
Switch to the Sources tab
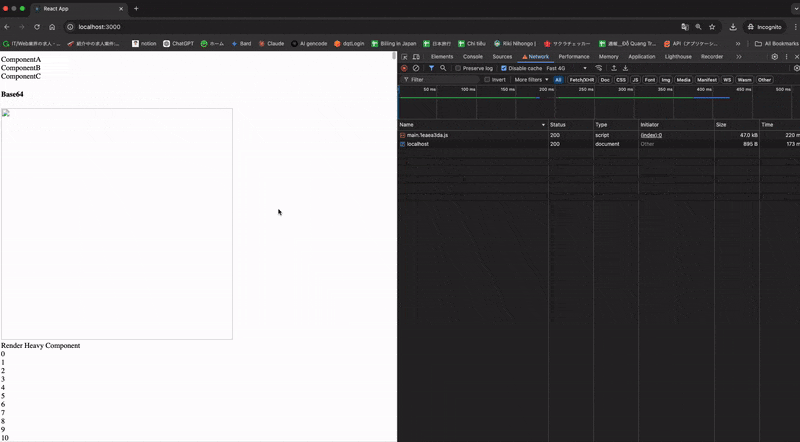[x=502, y=57]
